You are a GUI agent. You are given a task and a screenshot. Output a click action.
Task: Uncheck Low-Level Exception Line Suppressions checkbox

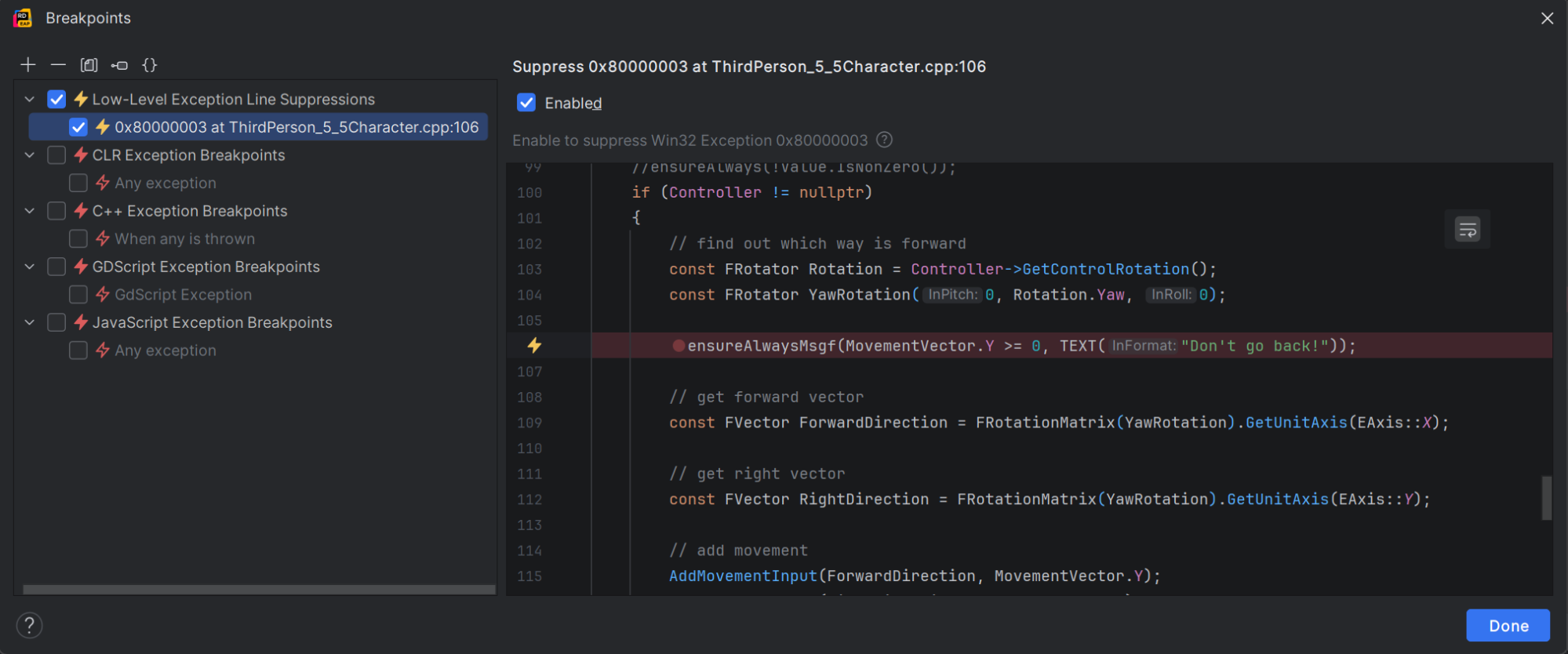click(x=56, y=100)
